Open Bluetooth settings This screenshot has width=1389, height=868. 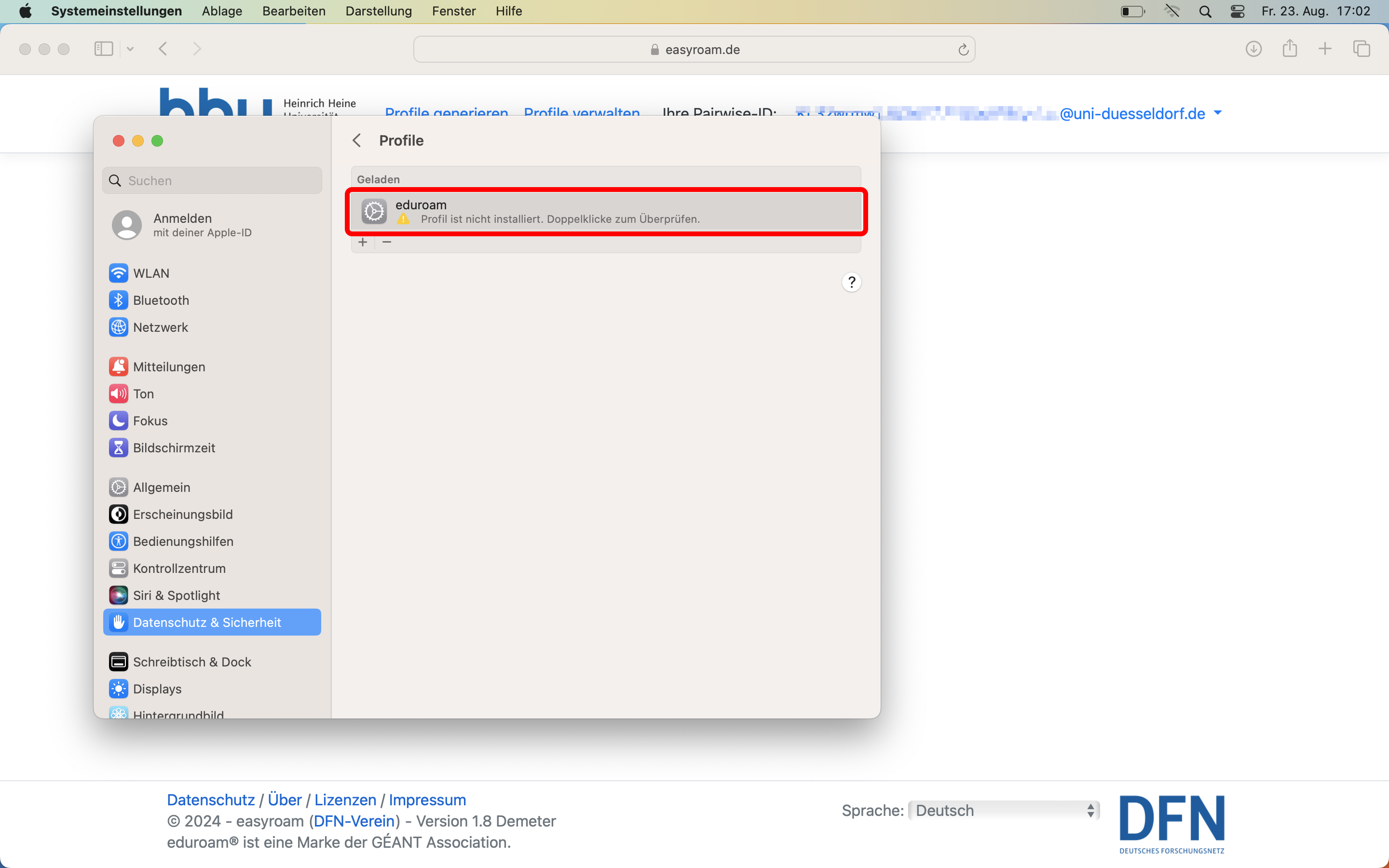pyautogui.click(x=212, y=300)
